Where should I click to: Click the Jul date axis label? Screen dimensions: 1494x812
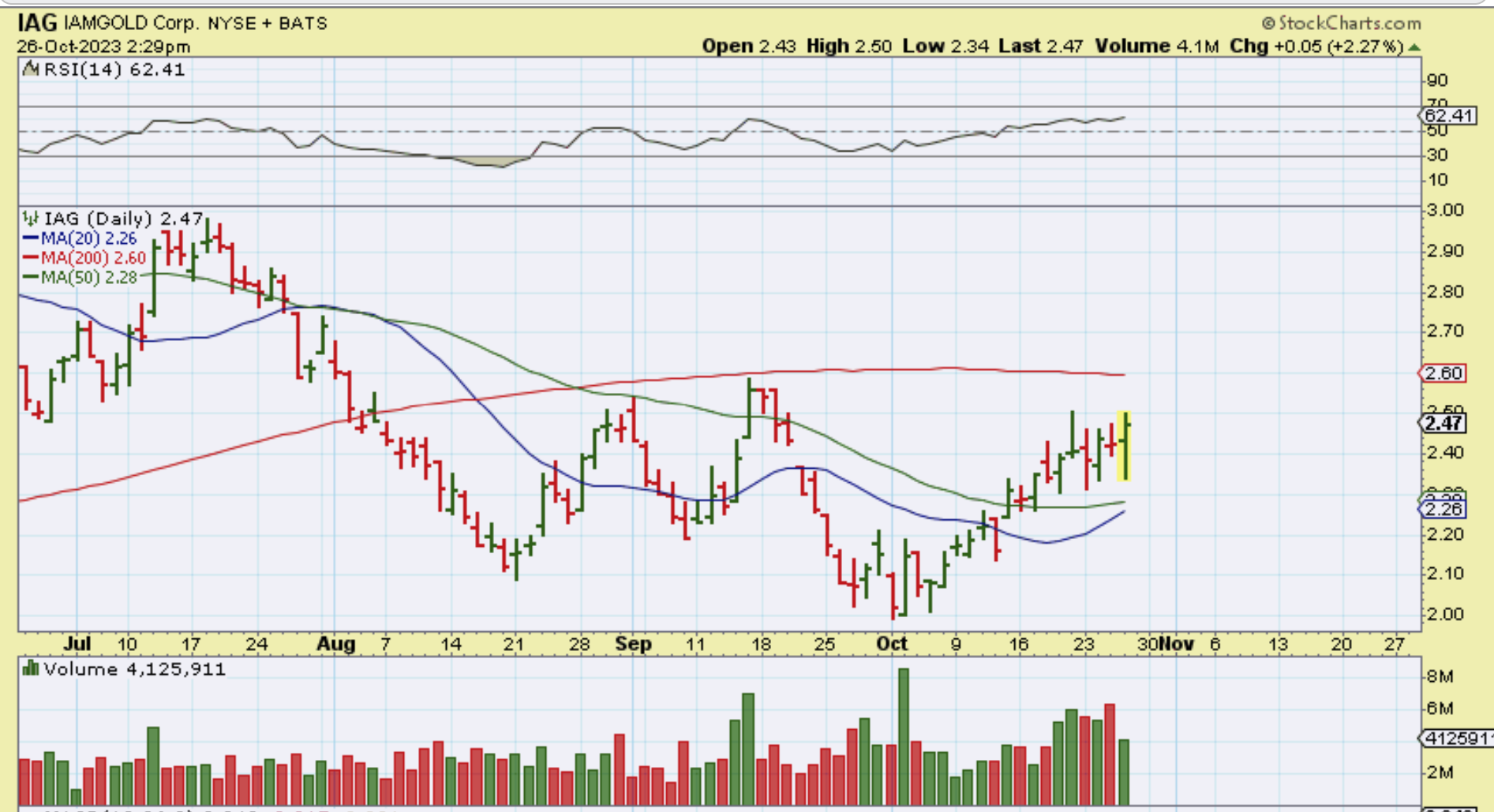tap(77, 644)
